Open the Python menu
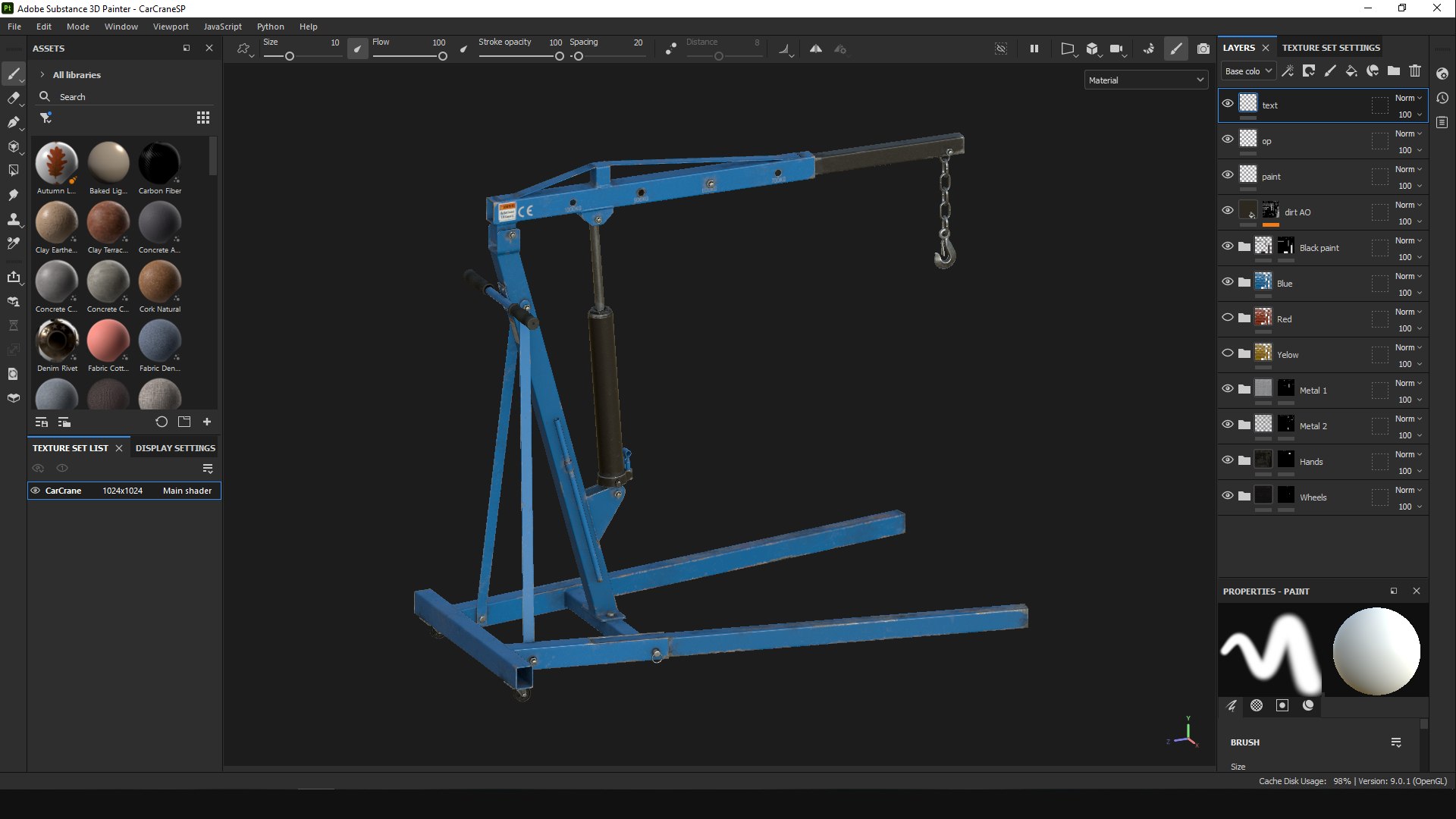 click(x=270, y=27)
